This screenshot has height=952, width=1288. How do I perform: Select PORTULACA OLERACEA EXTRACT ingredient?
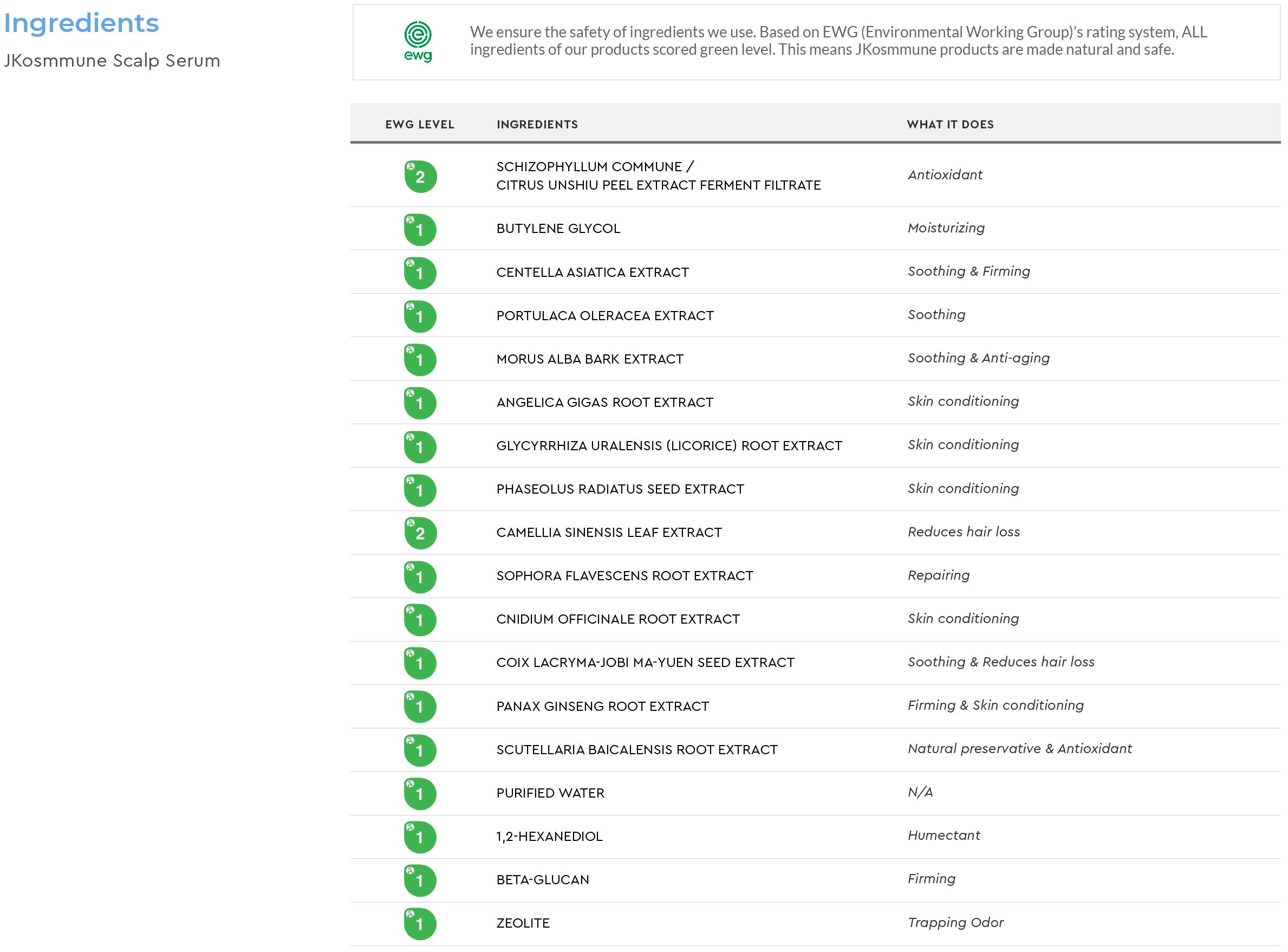click(605, 316)
